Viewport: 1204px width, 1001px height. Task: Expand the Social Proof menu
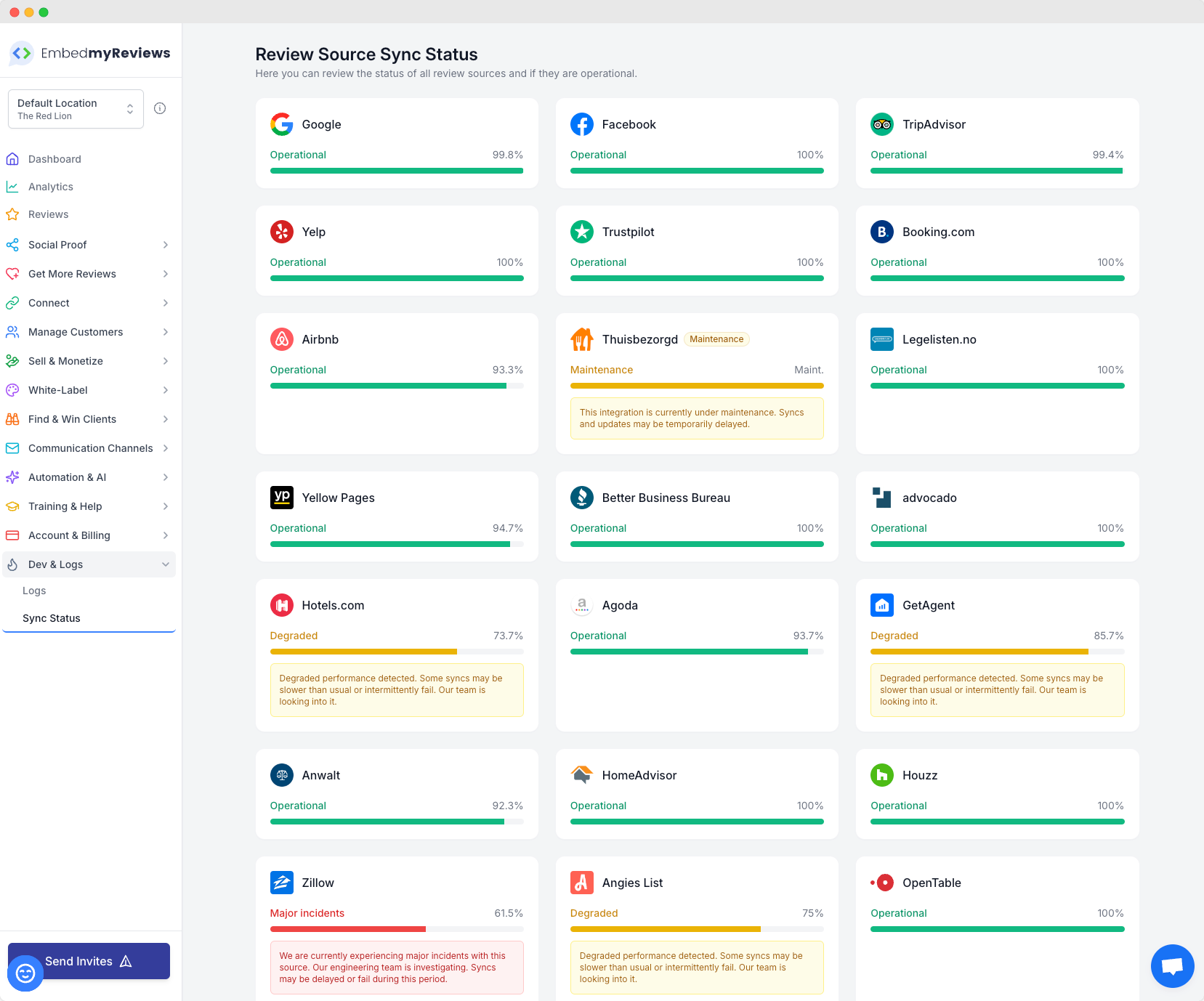pyautogui.click(x=89, y=245)
